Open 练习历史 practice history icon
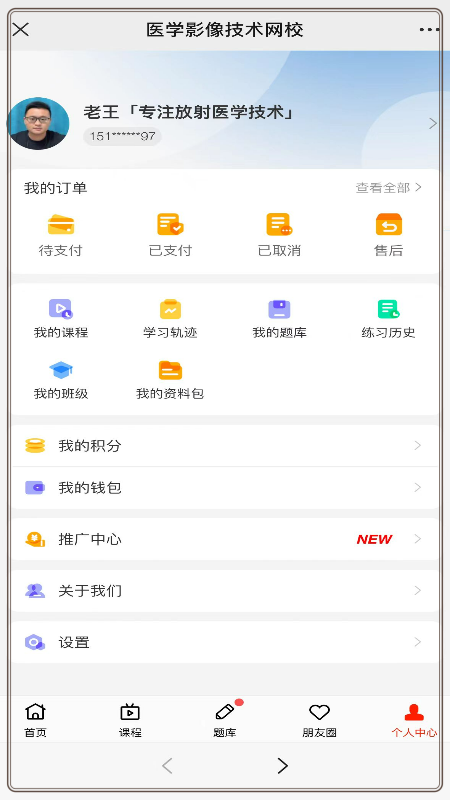 click(389, 309)
